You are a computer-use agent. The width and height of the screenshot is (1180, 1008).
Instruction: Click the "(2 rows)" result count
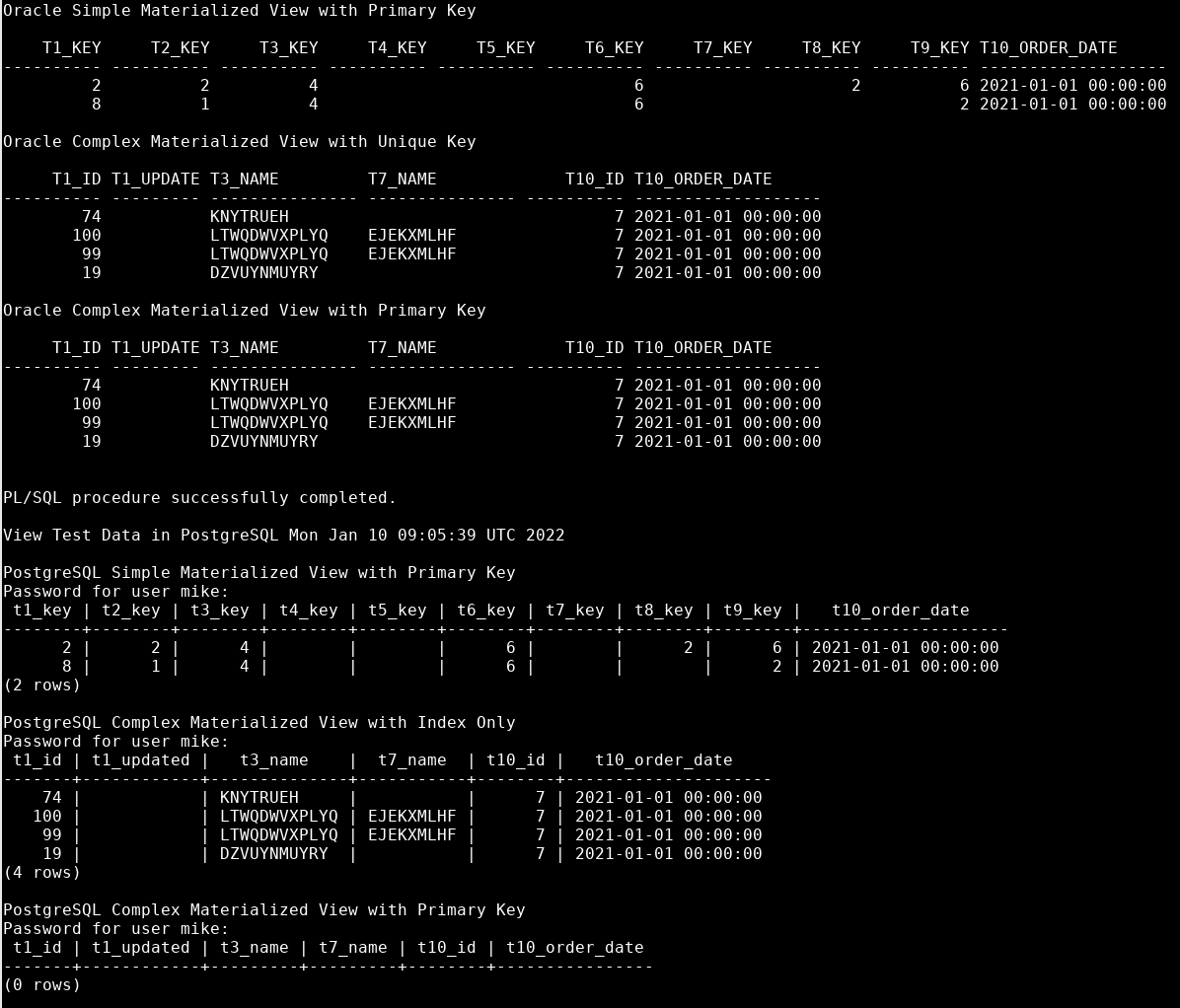coord(42,685)
